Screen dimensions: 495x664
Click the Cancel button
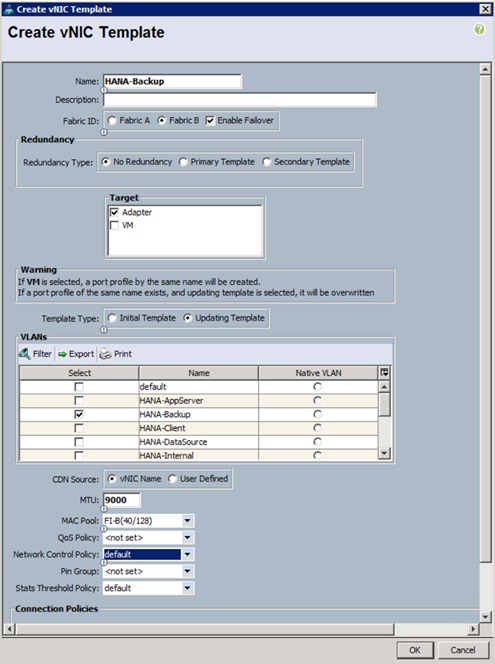click(462, 650)
